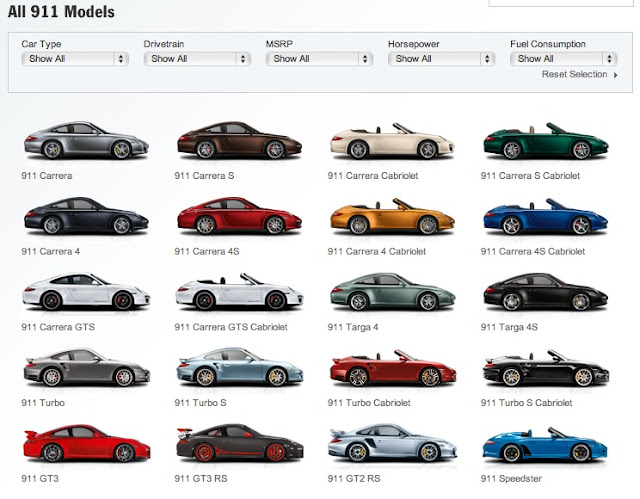640x499 pixels.
Task: Click the 911 Carrera Cabriolet text label
Action: 373,176
